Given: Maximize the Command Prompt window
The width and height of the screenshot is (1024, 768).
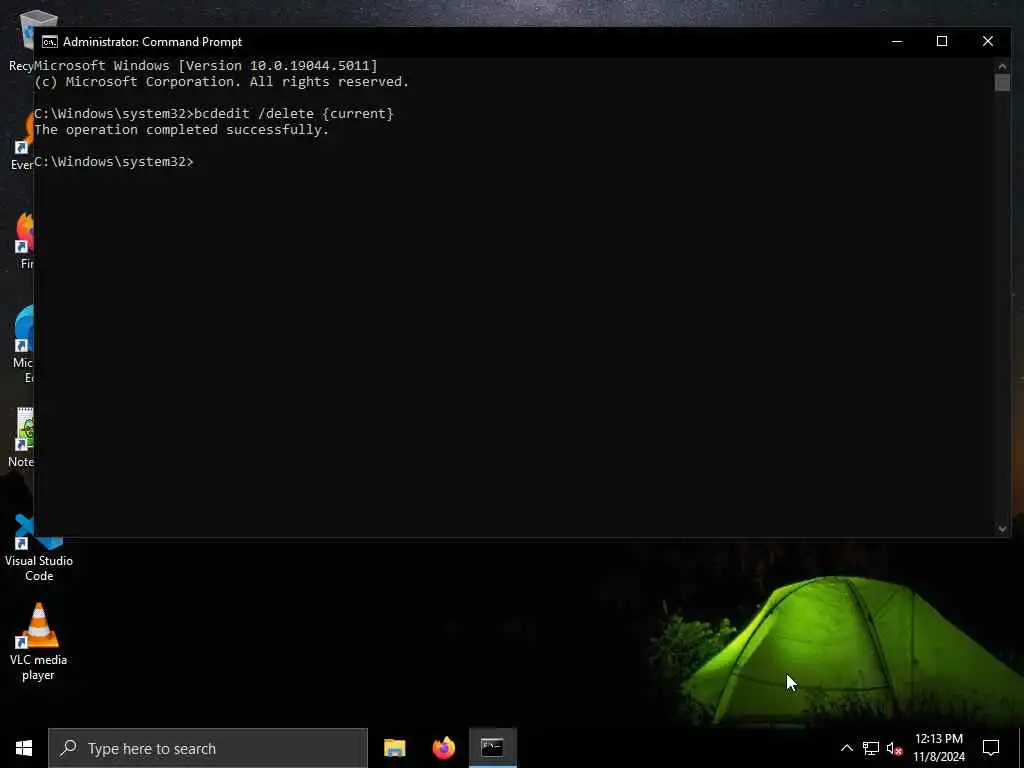Looking at the screenshot, I should click(942, 41).
